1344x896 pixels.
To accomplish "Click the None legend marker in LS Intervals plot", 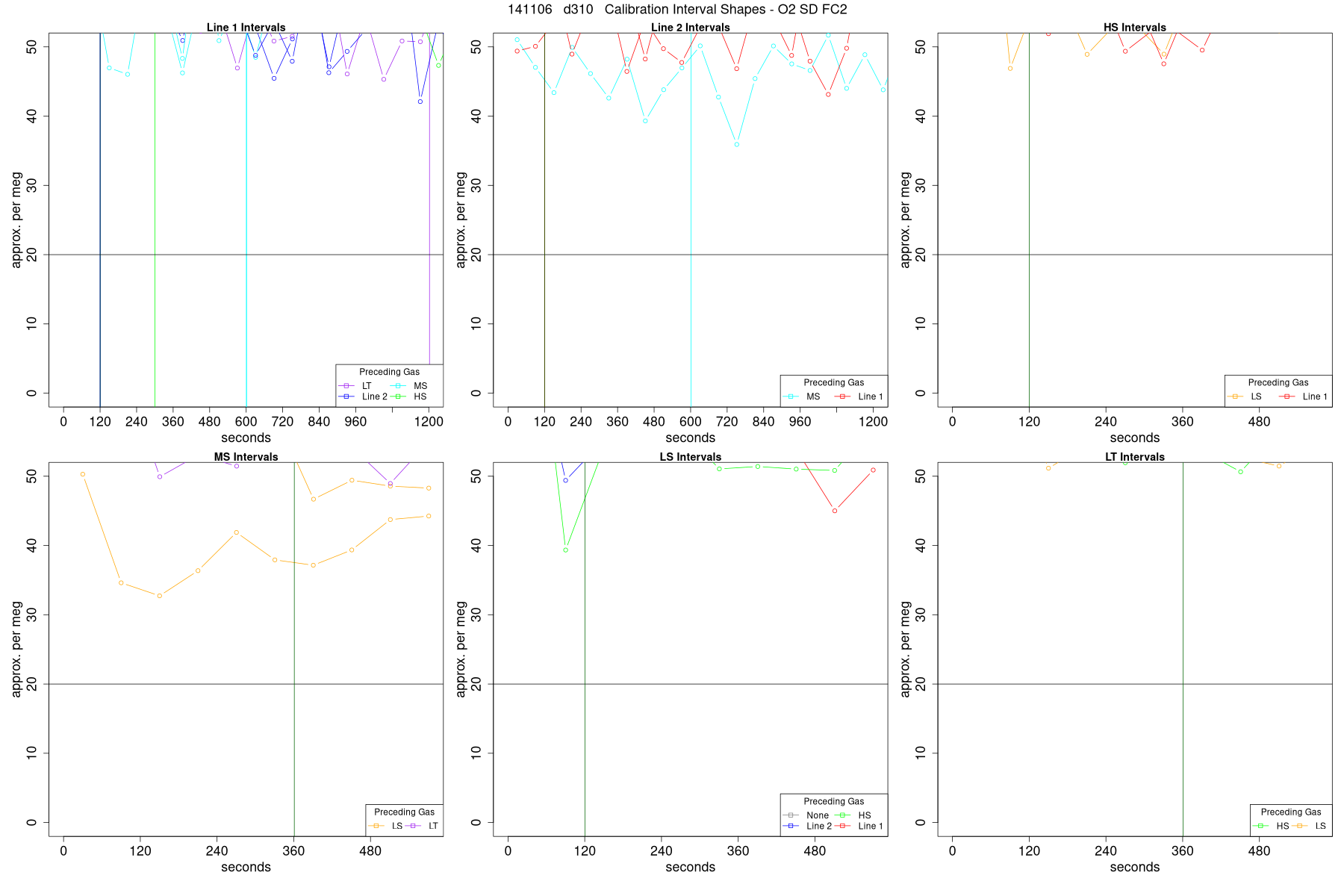I will [790, 815].
